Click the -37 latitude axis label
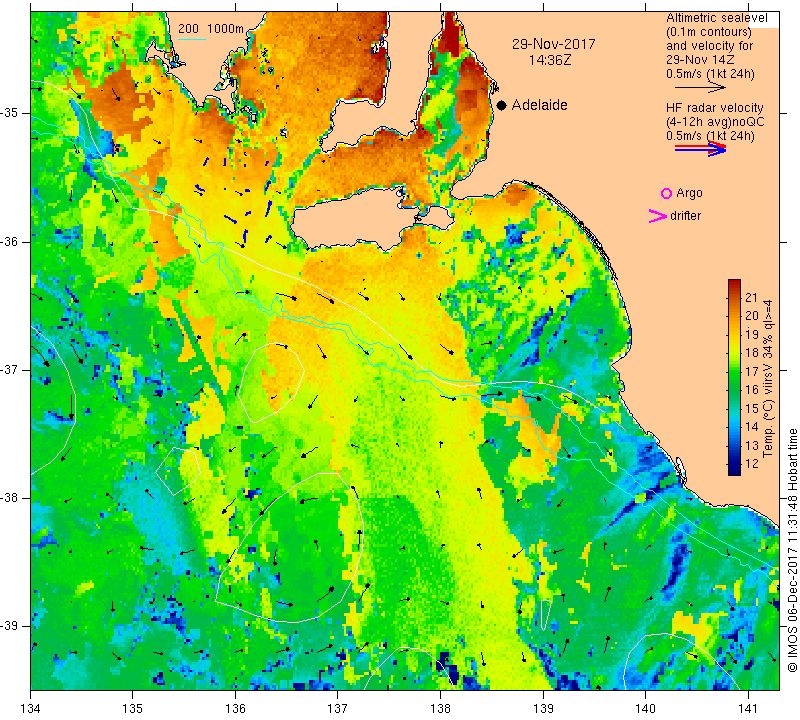This screenshot has width=800, height=720. click(x=9, y=369)
